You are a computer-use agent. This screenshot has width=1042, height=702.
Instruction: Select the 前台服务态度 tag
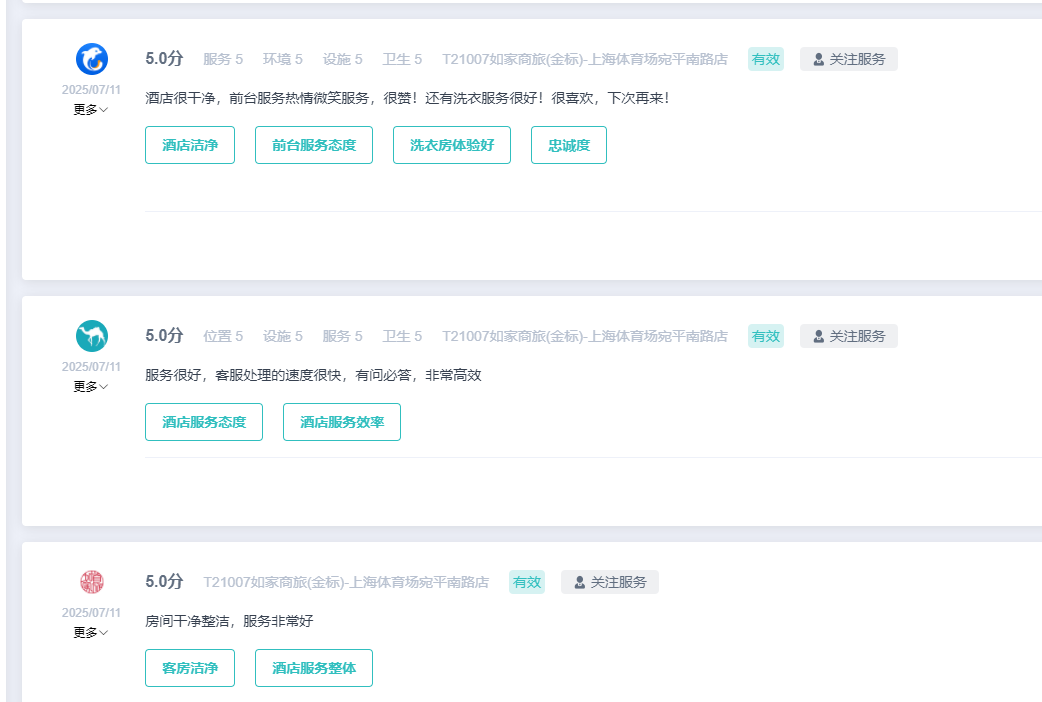coord(314,145)
